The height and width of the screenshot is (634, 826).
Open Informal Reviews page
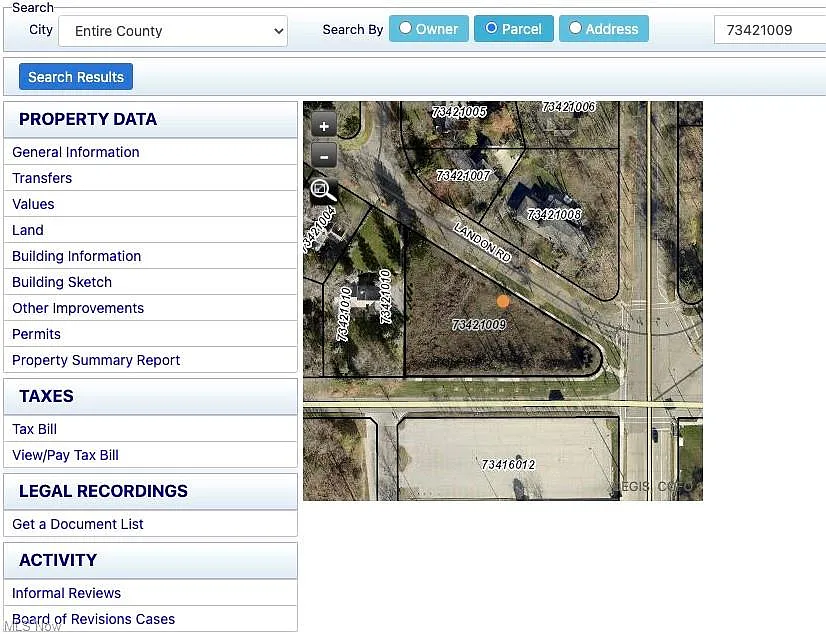point(66,593)
